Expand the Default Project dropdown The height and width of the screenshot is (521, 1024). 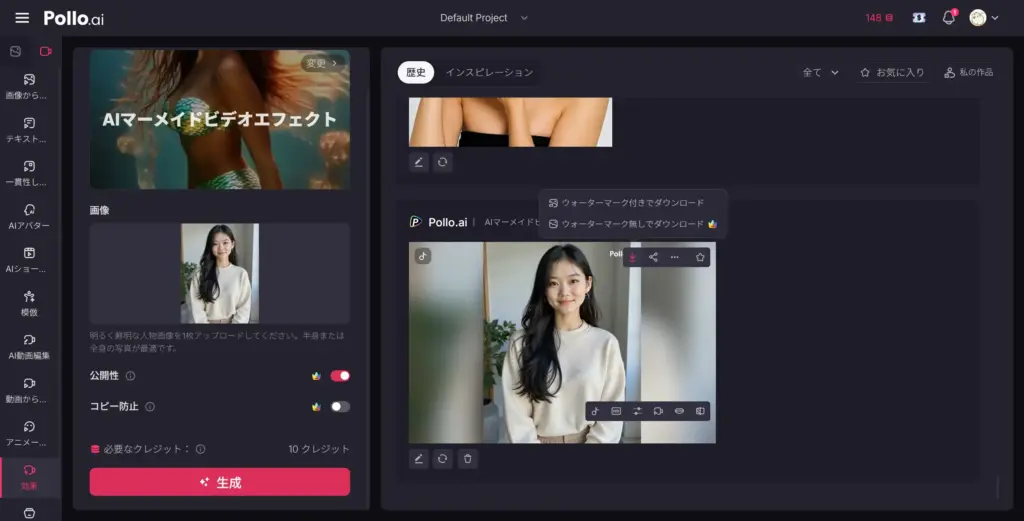point(484,18)
